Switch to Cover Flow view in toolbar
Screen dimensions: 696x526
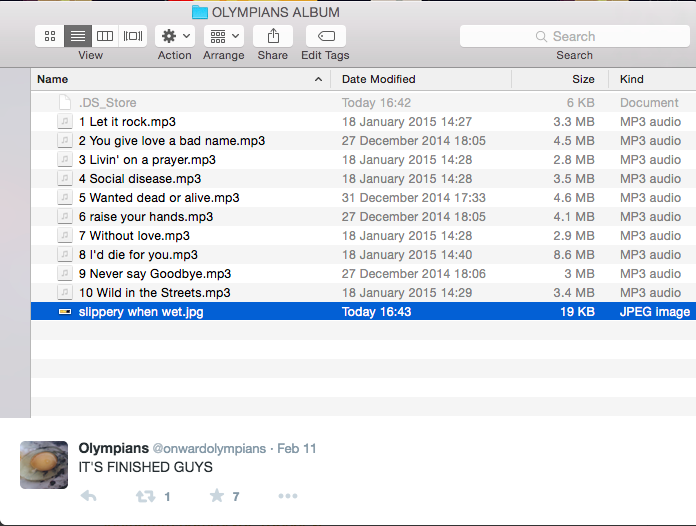click(133, 36)
